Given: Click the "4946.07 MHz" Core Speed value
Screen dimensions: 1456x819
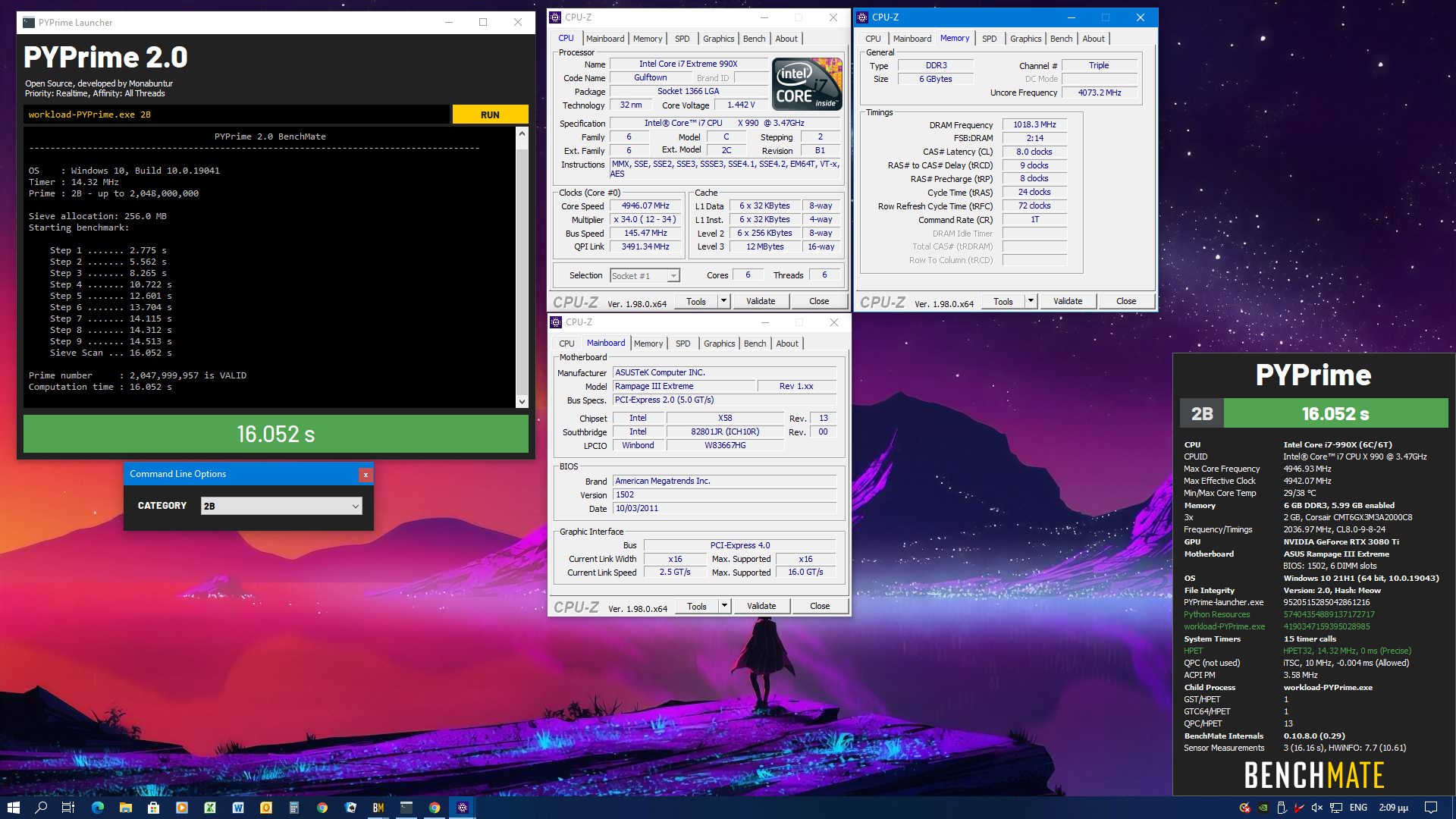Looking at the screenshot, I should pyautogui.click(x=645, y=206).
